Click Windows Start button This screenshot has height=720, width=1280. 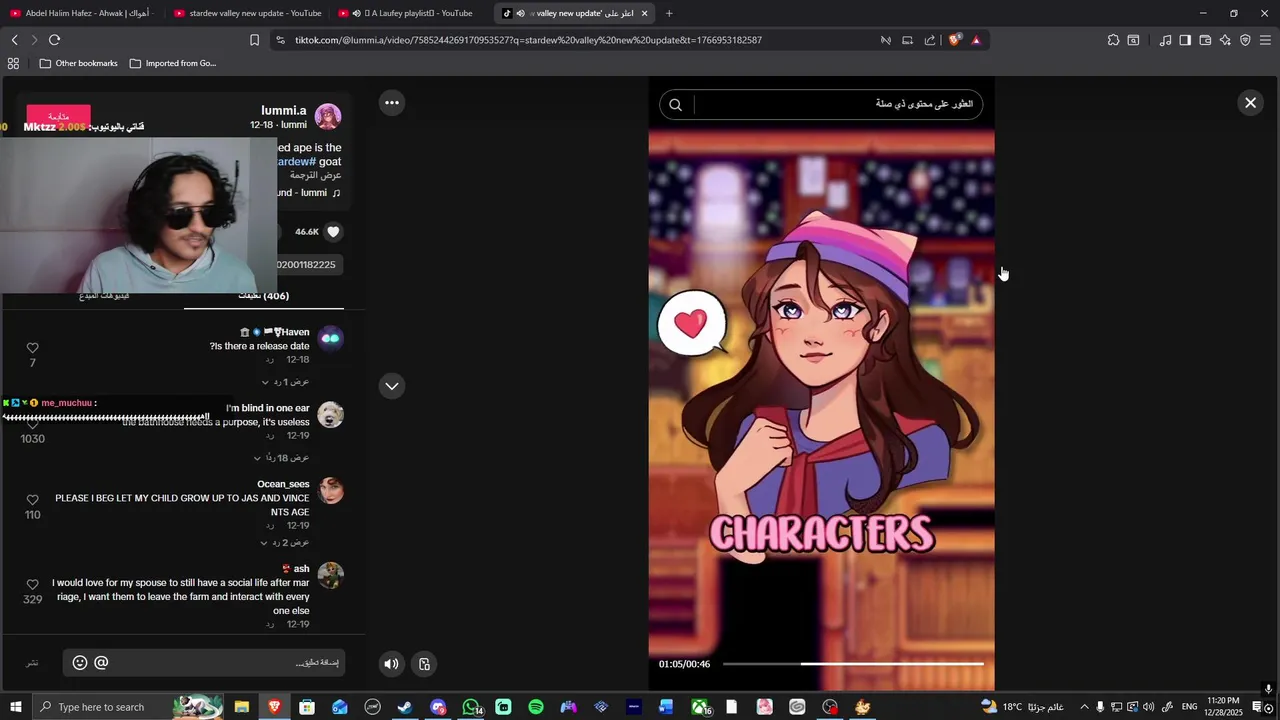pos(15,707)
